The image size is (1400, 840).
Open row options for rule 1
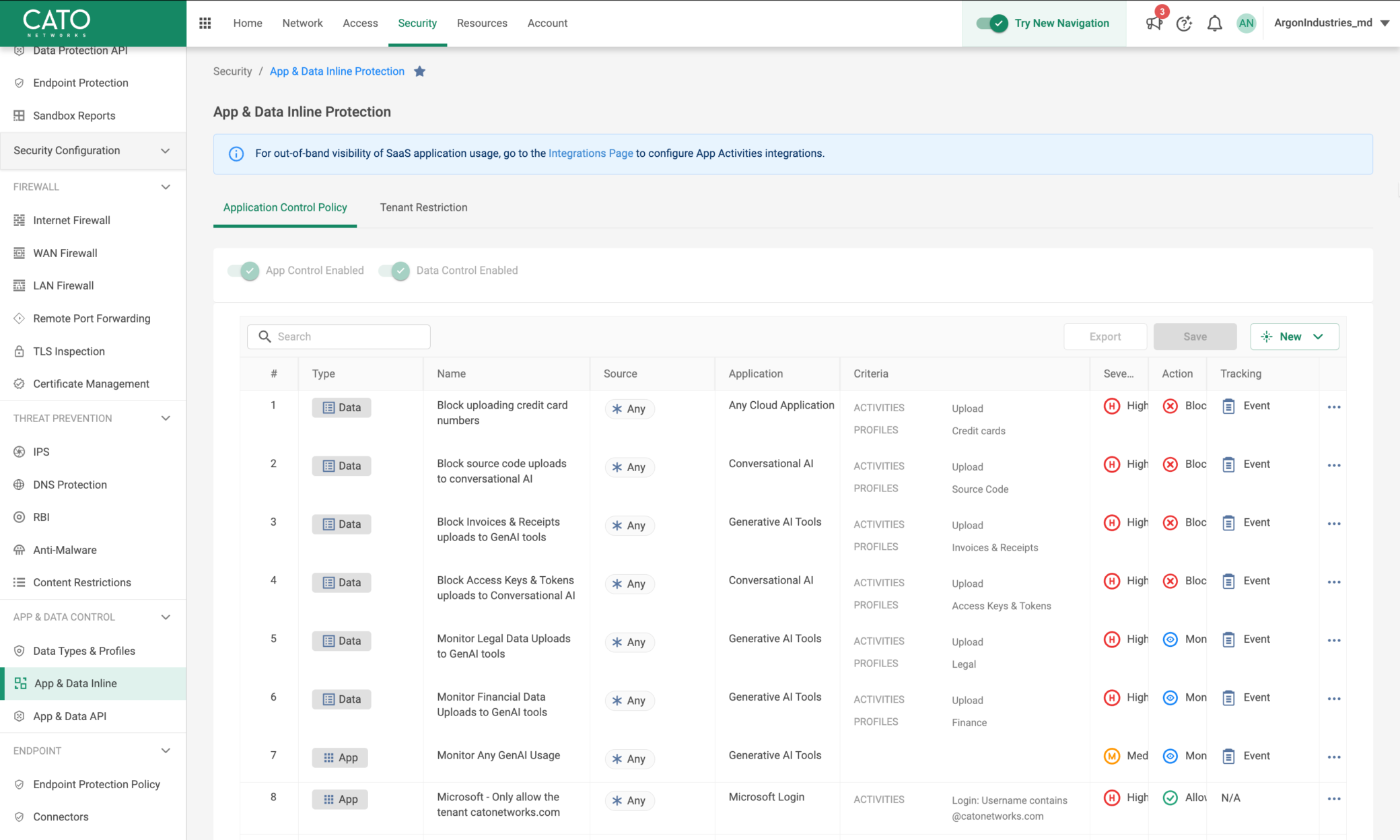[1334, 407]
